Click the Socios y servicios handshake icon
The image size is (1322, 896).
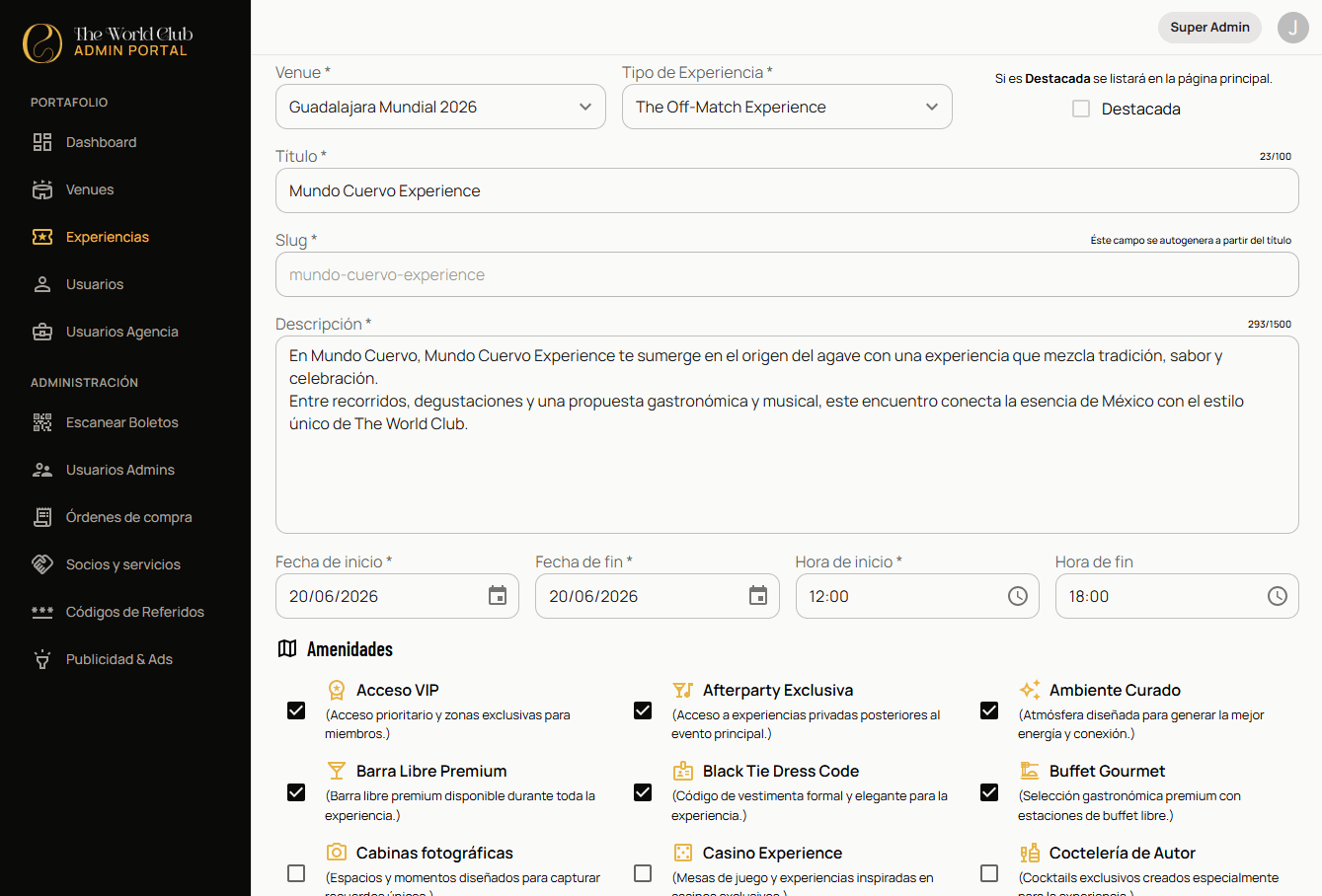42,564
